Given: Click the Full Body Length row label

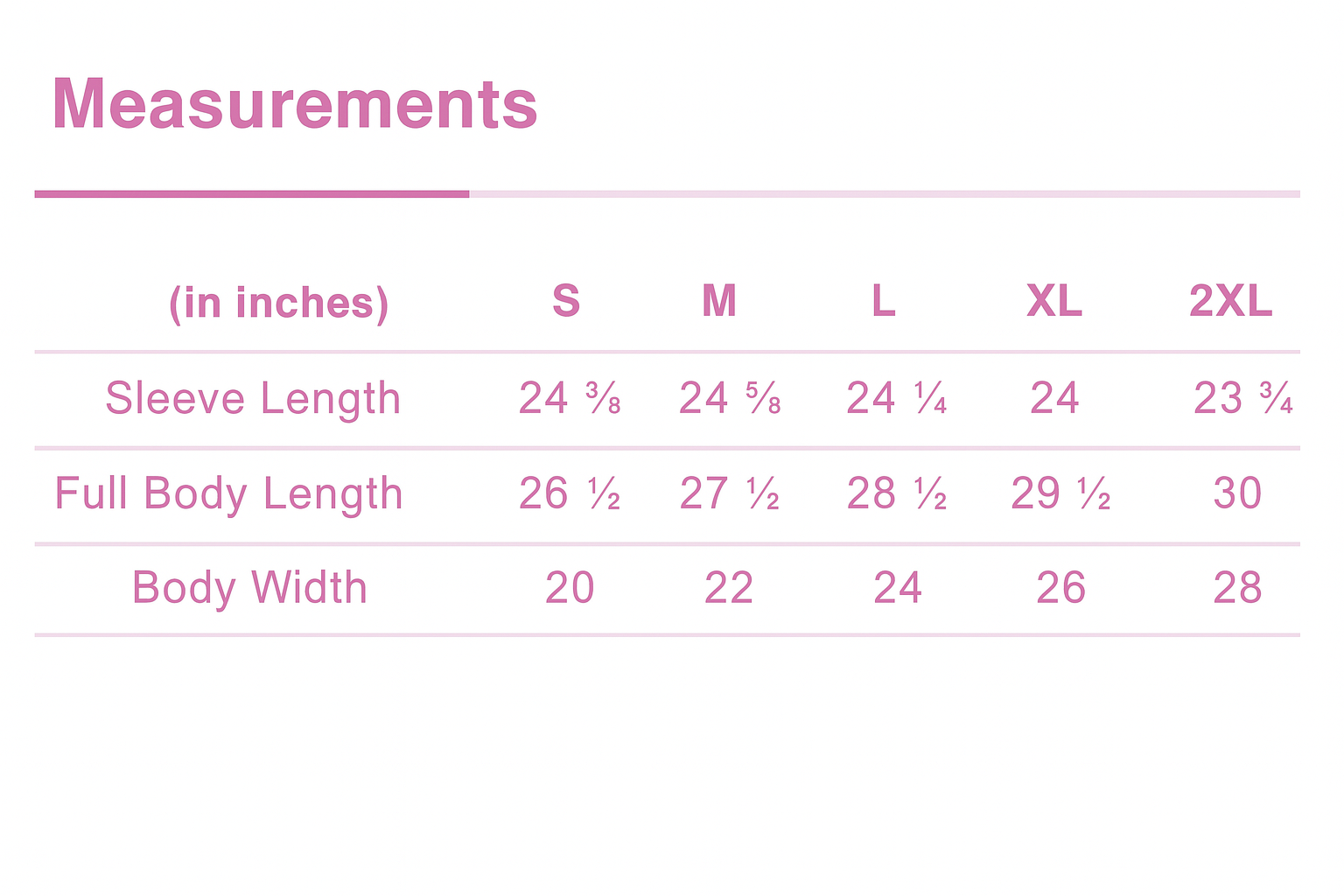Looking at the screenshot, I should point(228,493).
